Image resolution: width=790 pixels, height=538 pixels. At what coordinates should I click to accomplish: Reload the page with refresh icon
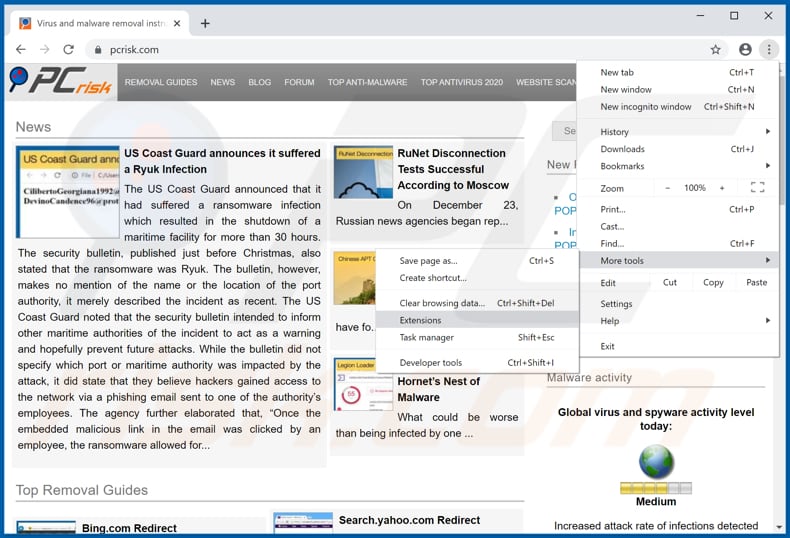click(69, 49)
